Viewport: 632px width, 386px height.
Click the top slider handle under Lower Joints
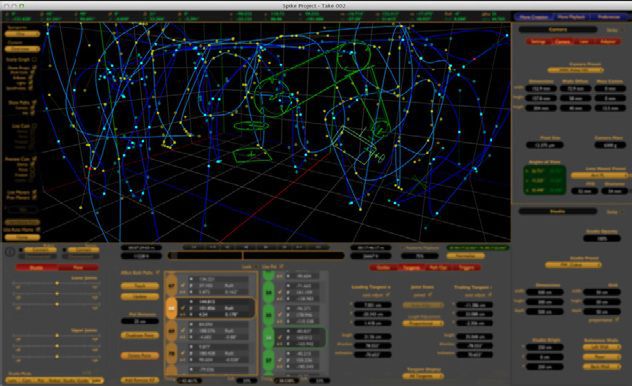click(57, 284)
